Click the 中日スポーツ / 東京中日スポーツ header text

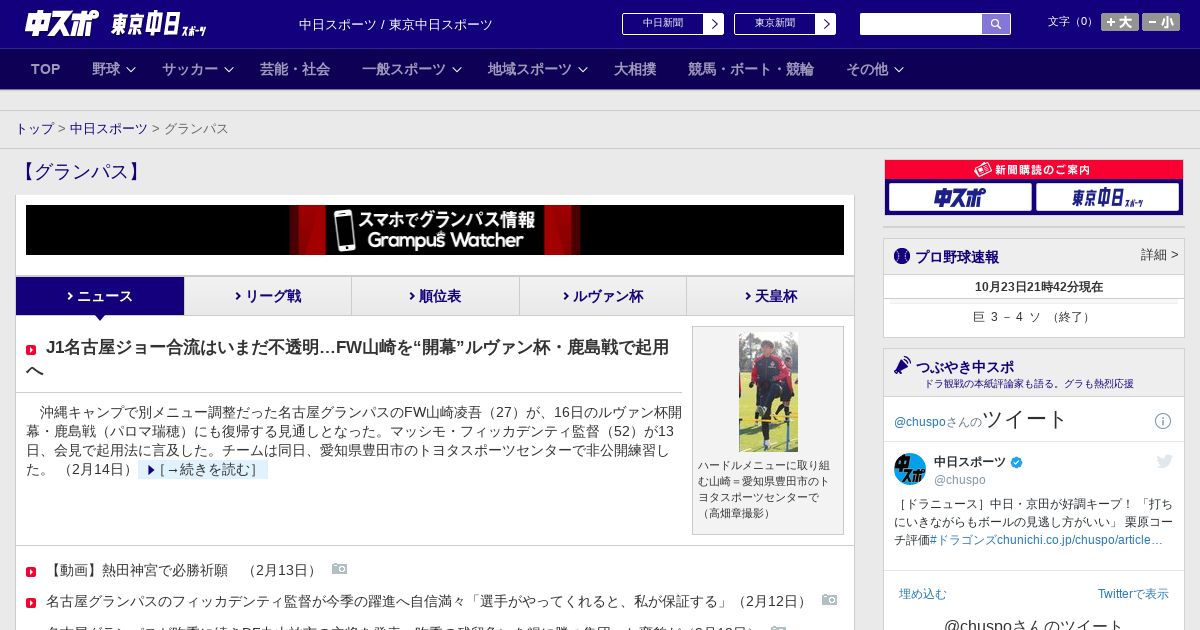click(396, 25)
